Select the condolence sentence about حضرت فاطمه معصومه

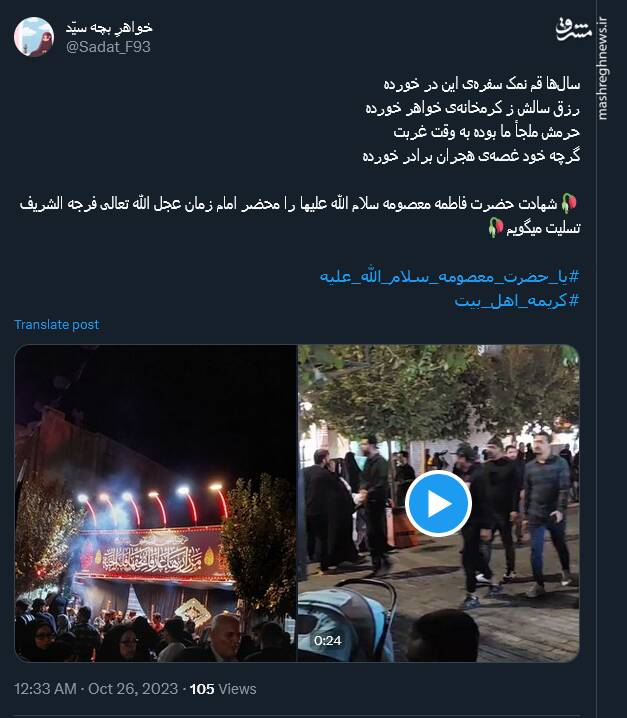click(x=300, y=216)
